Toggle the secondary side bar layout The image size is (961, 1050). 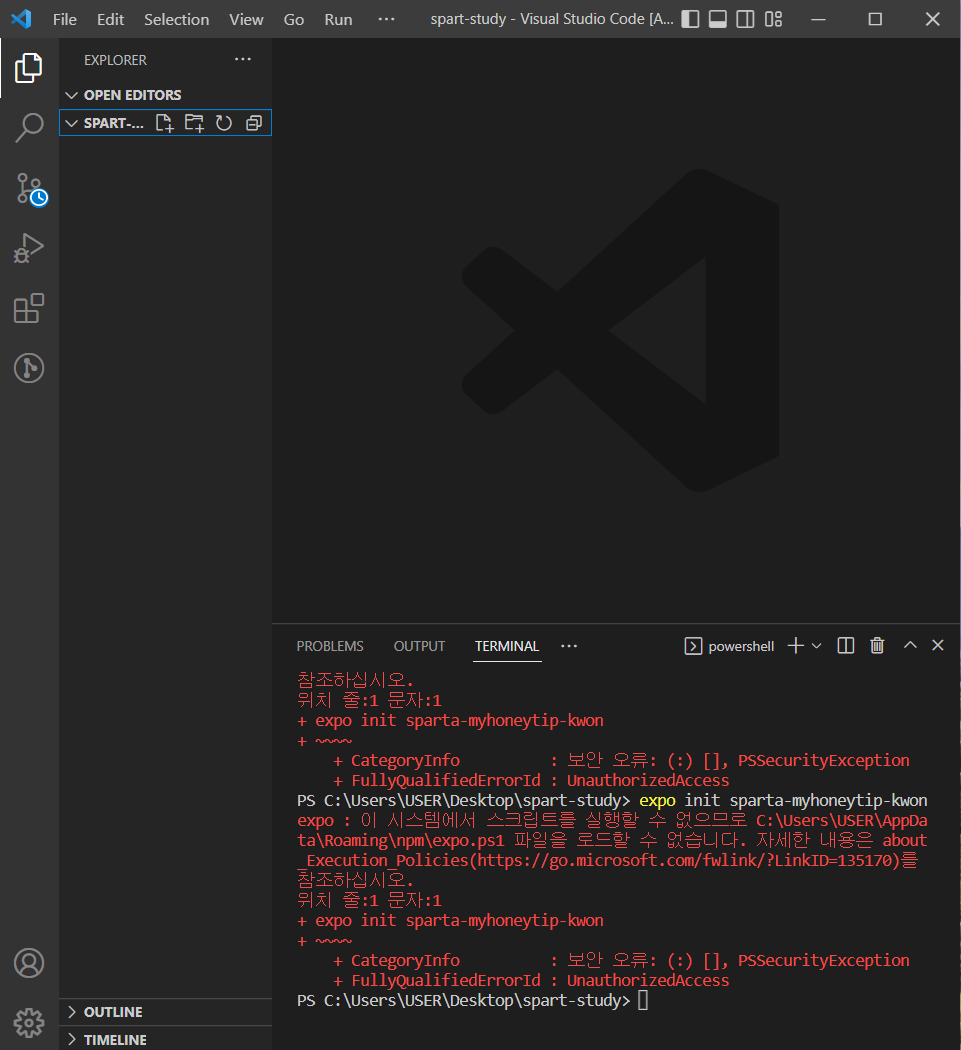pyautogui.click(x=745, y=19)
